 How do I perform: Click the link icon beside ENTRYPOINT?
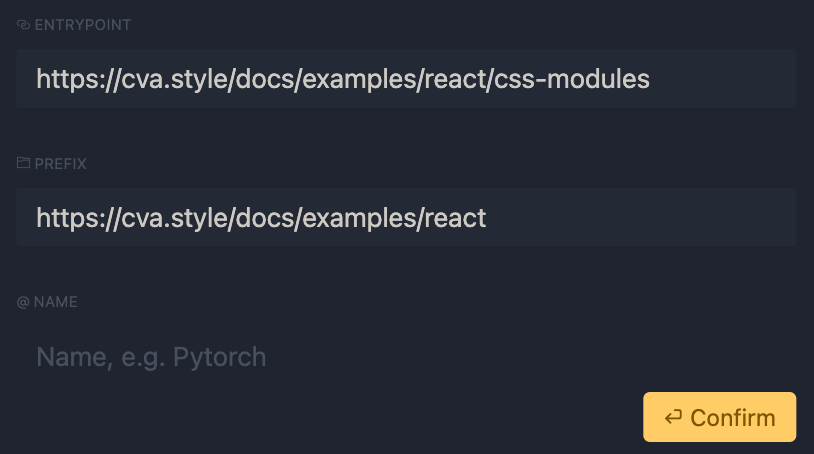[x=23, y=25]
